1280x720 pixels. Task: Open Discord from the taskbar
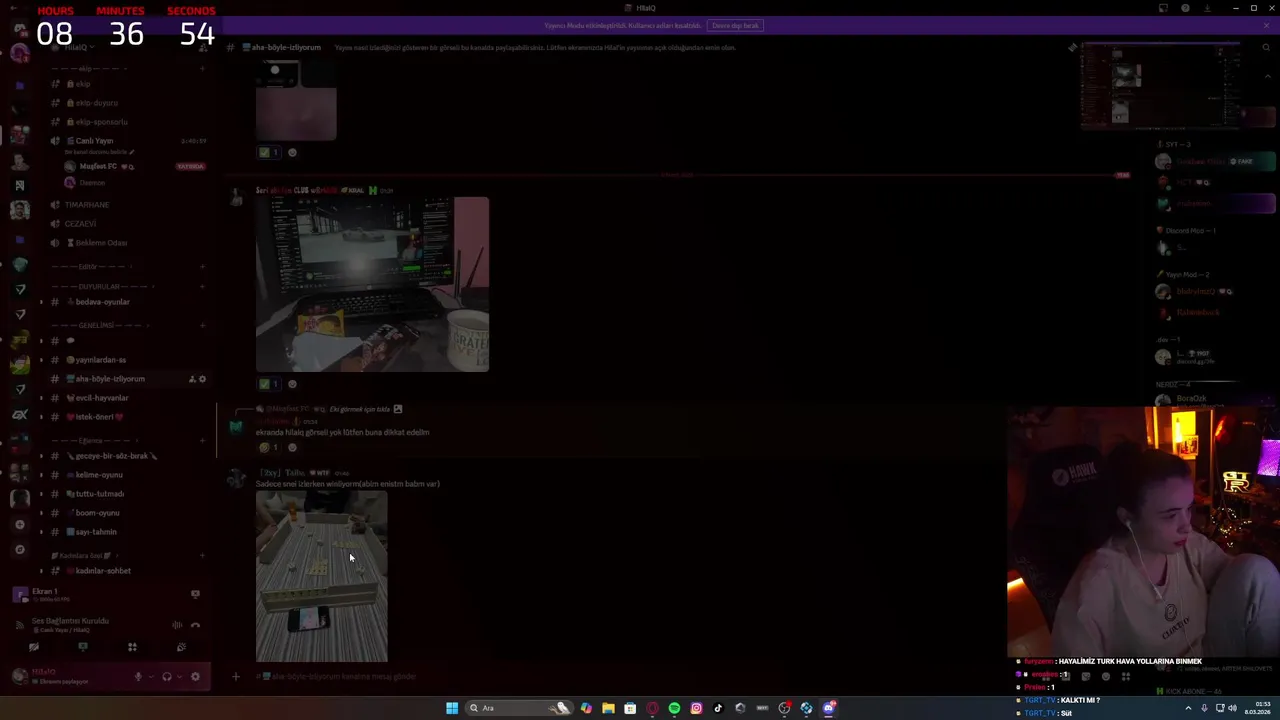829,708
